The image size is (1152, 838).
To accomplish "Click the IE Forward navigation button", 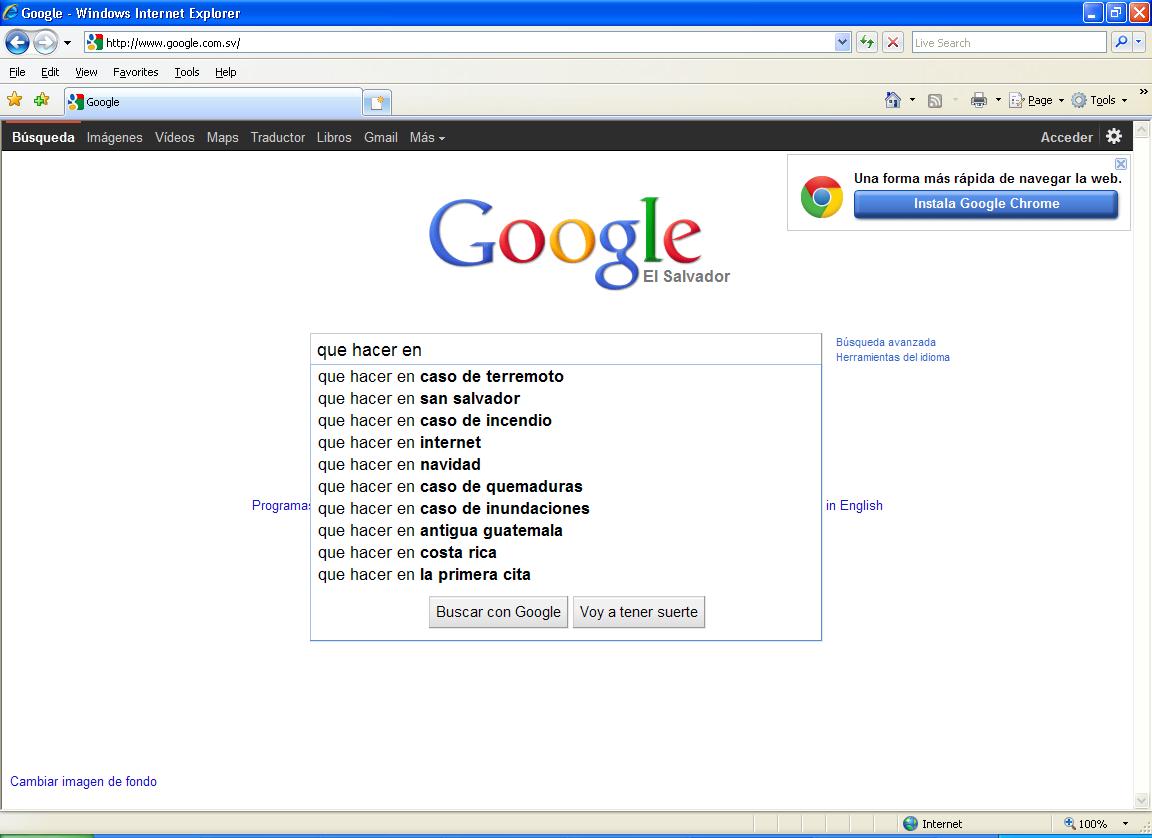I will click(x=46, y=43).
